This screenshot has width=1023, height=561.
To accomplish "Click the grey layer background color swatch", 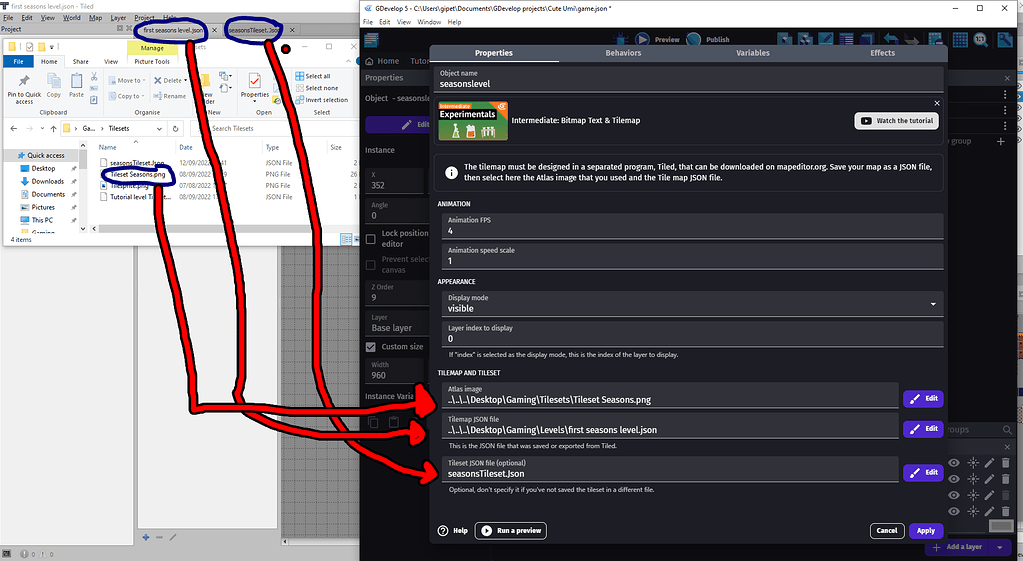I will pyautogui.click(x=1001, y=526).
